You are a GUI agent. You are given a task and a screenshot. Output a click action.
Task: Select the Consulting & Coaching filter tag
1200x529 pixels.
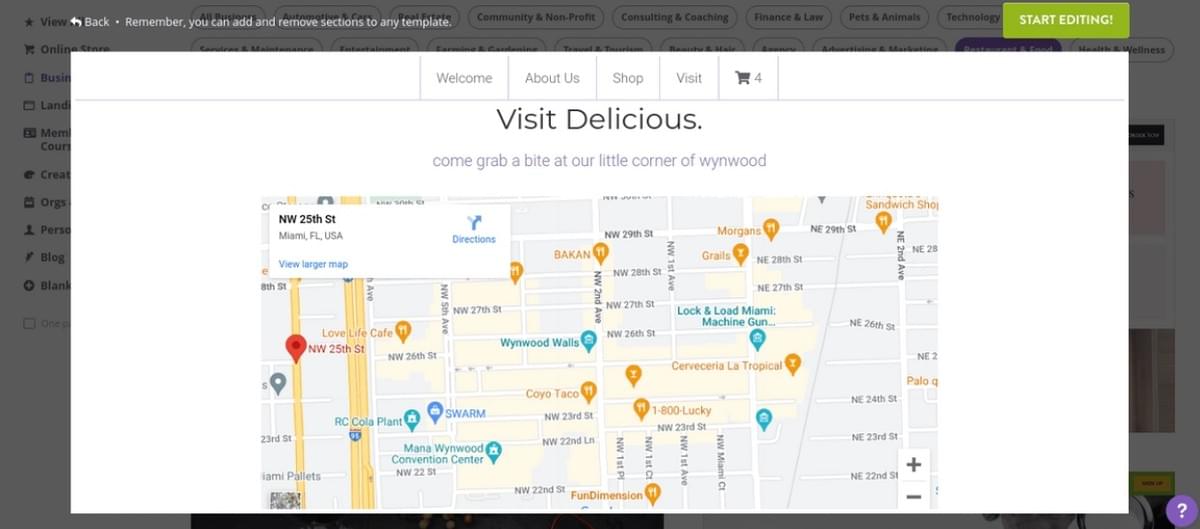coord(675,17)
